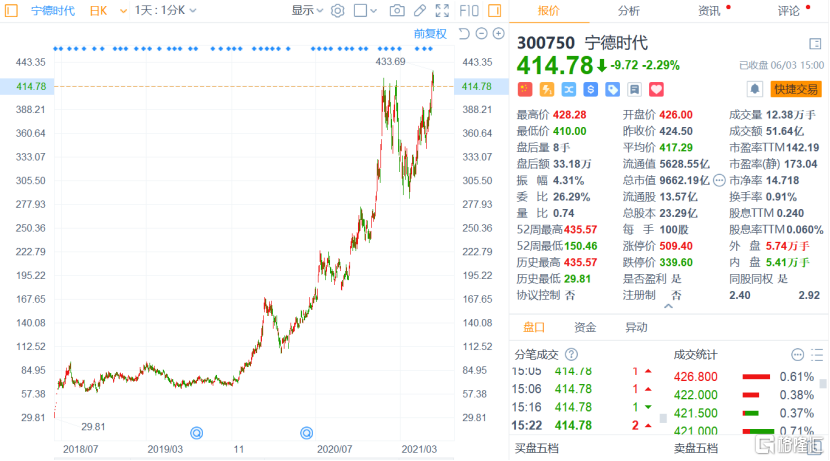Collapse the quote details chevron
Image resolution: width=830 pixels, height=461 pixels.
pyautogui.click(x=669, y=306)
